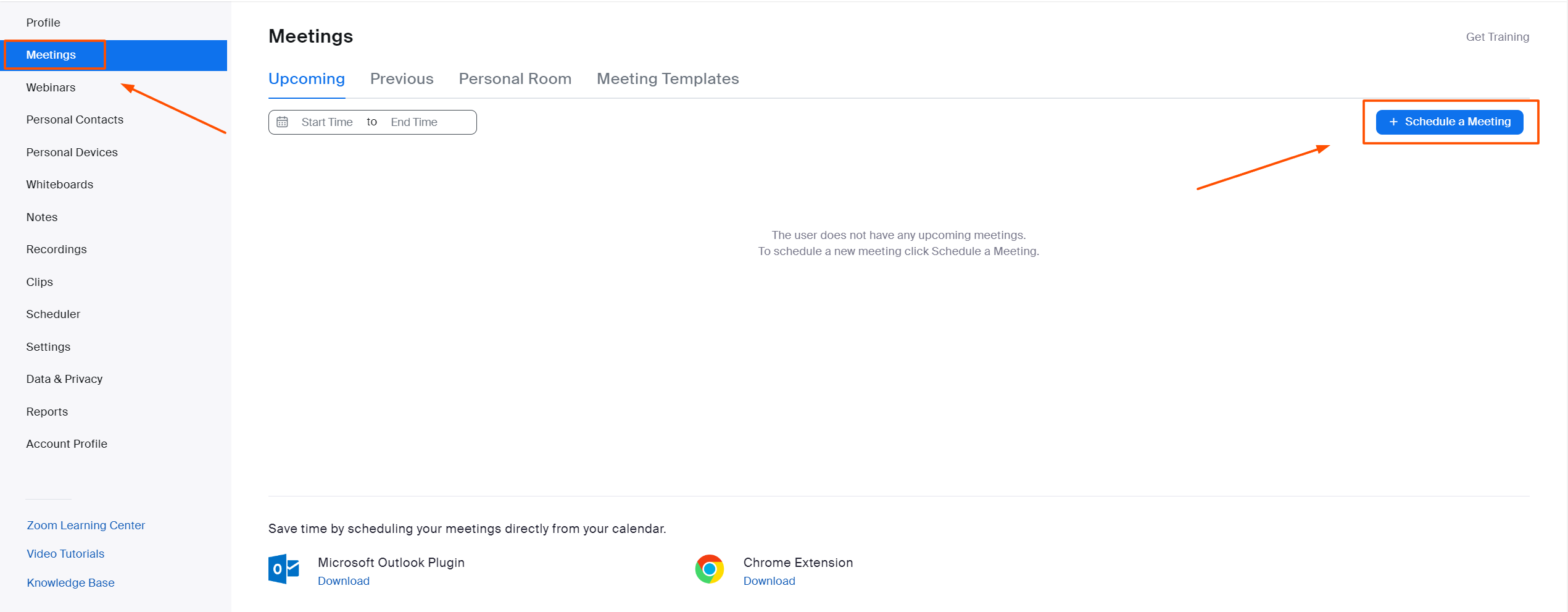This screenshot has width=1568, height=612.
Task: Open Account Profile page
Action: [x=67, y=444]
